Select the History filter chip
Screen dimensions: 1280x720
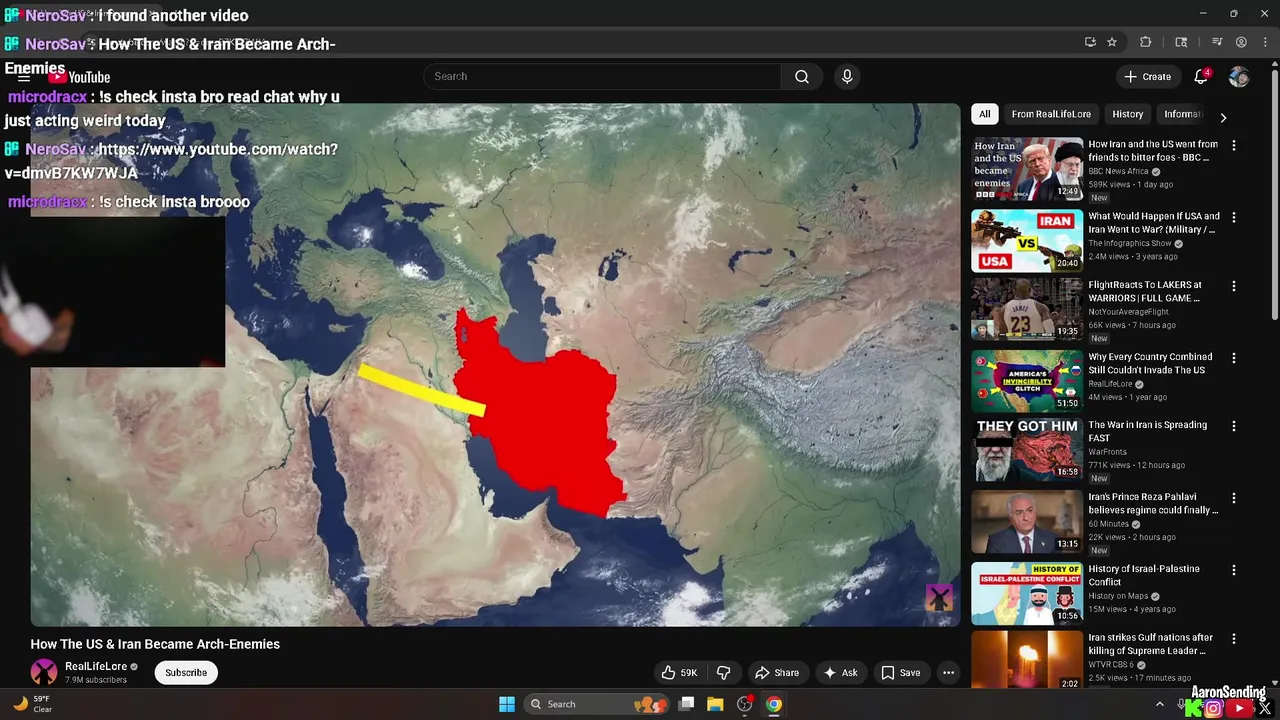click(1128, 114)
